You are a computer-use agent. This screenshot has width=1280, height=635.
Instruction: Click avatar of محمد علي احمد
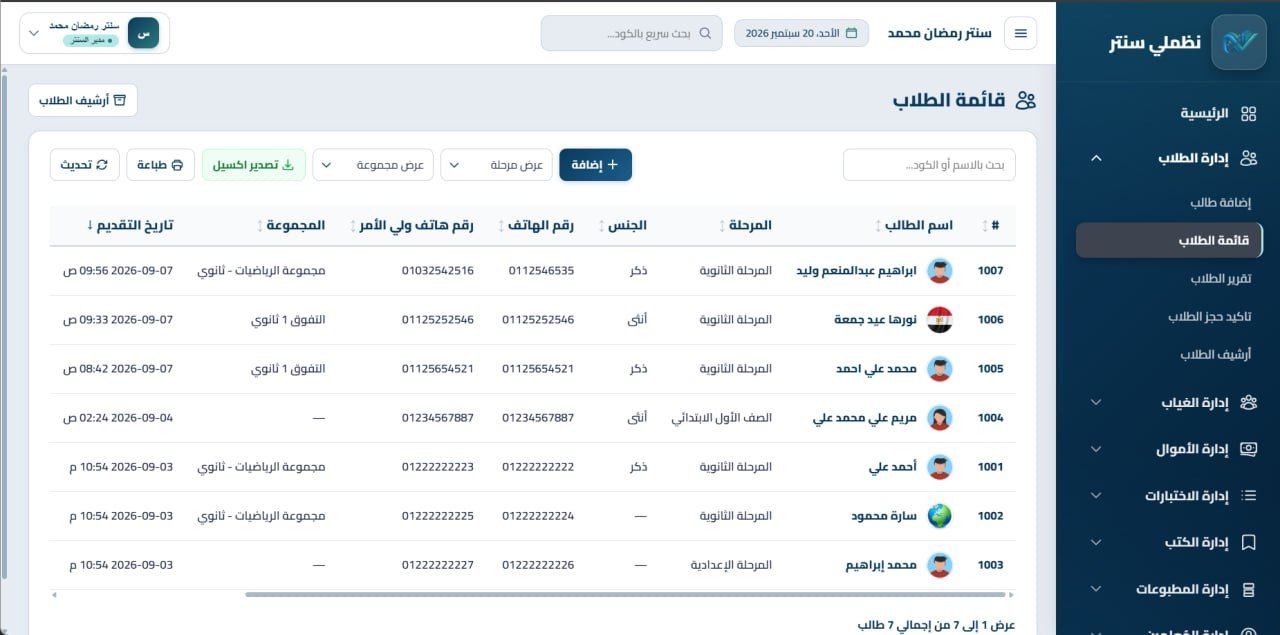[939, 369]
